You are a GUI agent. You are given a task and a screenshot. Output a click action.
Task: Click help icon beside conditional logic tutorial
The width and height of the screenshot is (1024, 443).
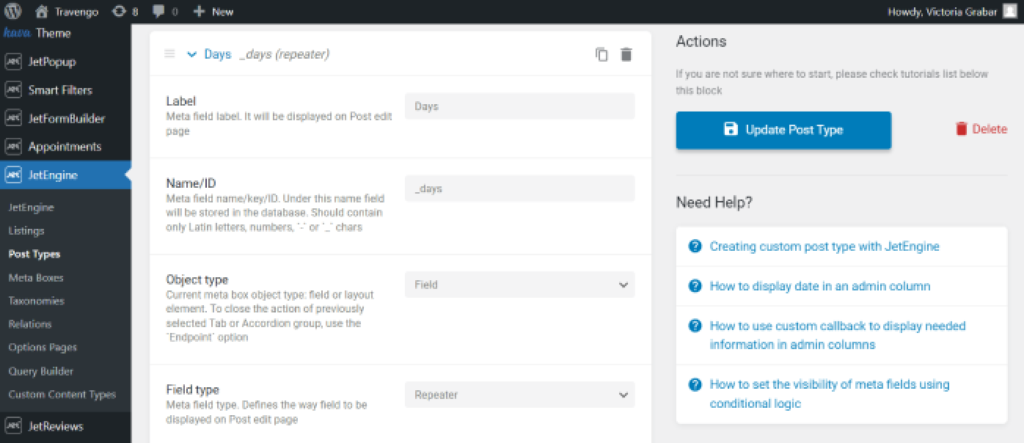(x=695, y=384)
